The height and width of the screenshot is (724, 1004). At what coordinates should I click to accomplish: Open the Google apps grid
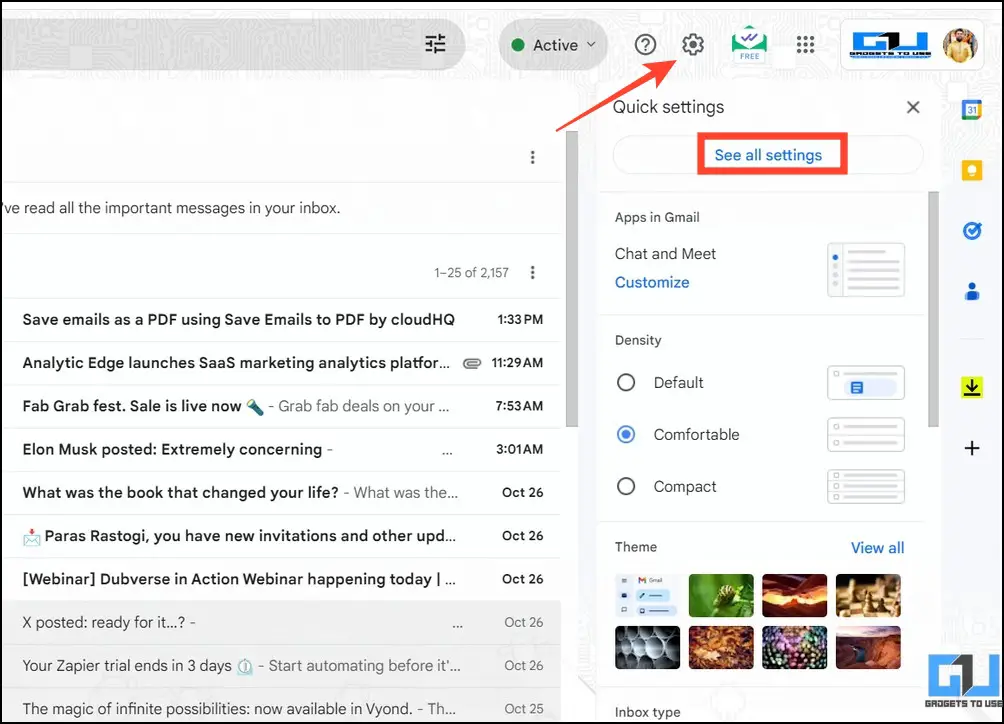point(805,44)
